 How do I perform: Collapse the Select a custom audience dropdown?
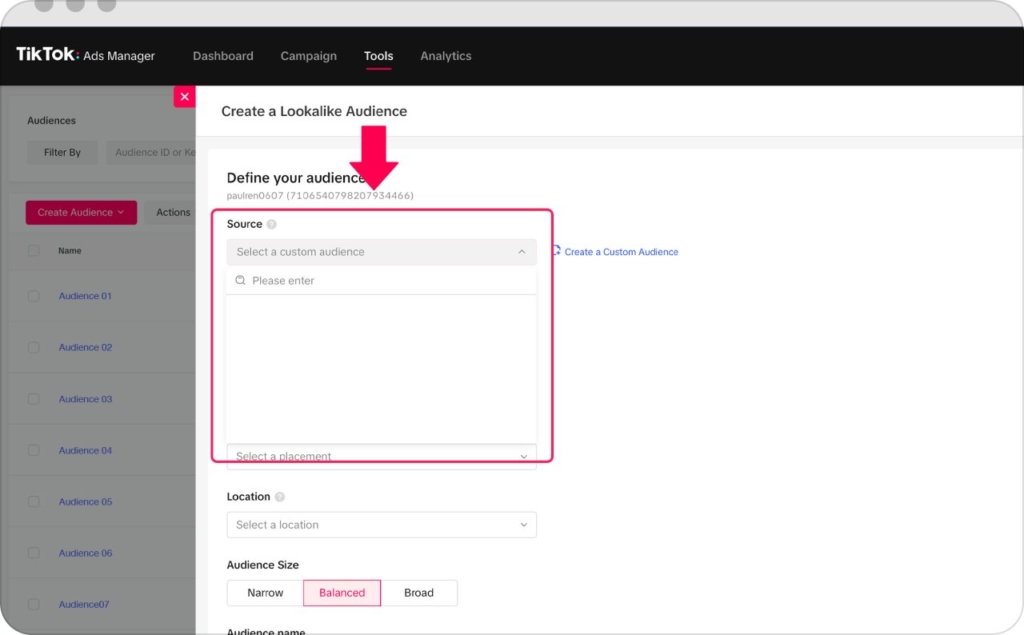[521, 251]
